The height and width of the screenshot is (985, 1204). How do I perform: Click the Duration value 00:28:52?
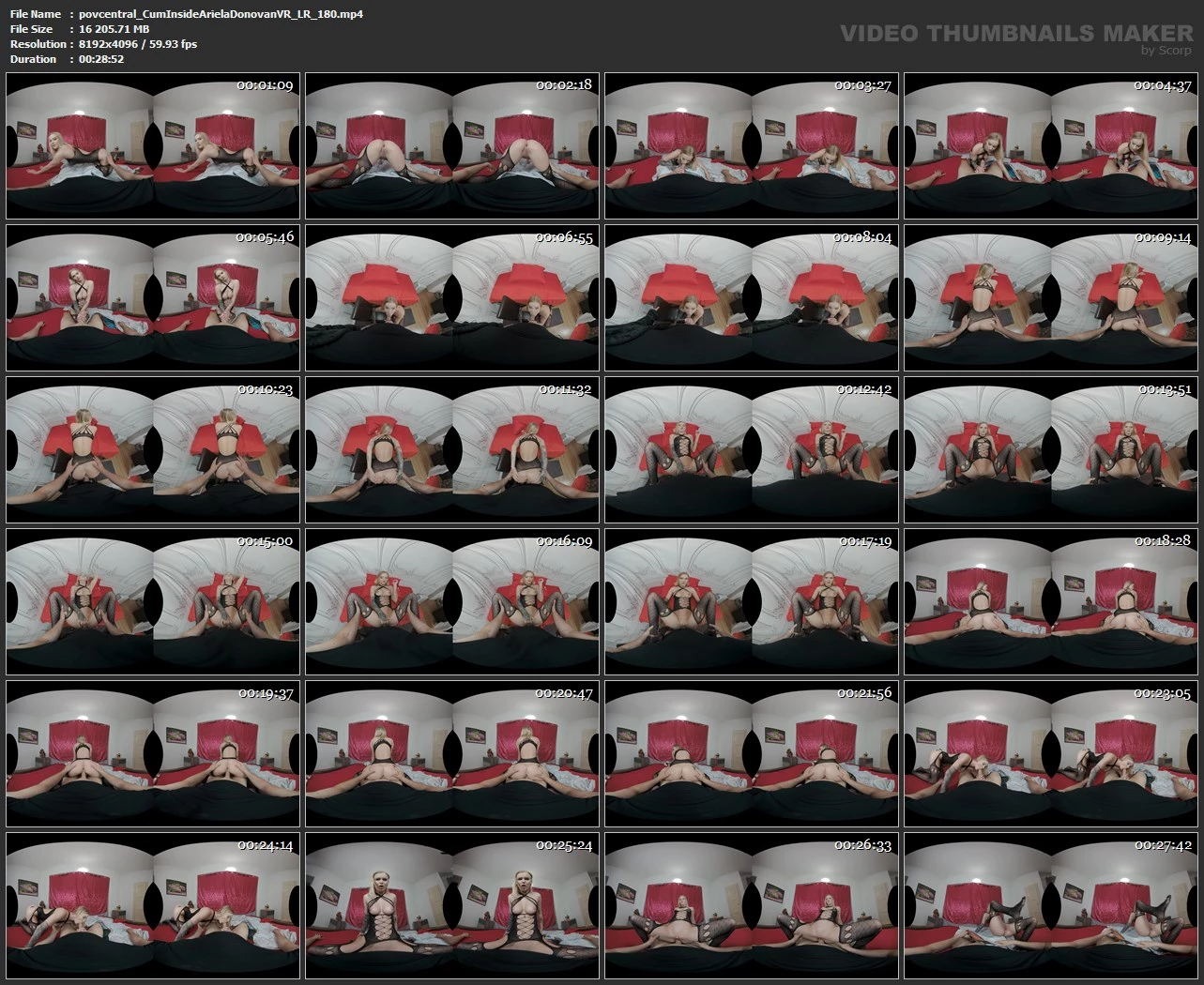tap(101, 59)
